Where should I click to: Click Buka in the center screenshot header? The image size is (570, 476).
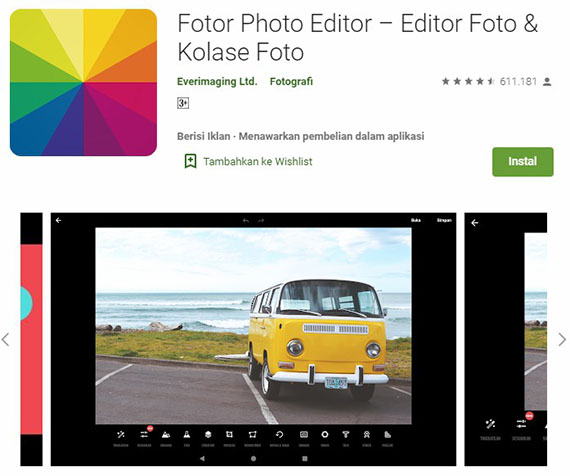pos(416,220)
